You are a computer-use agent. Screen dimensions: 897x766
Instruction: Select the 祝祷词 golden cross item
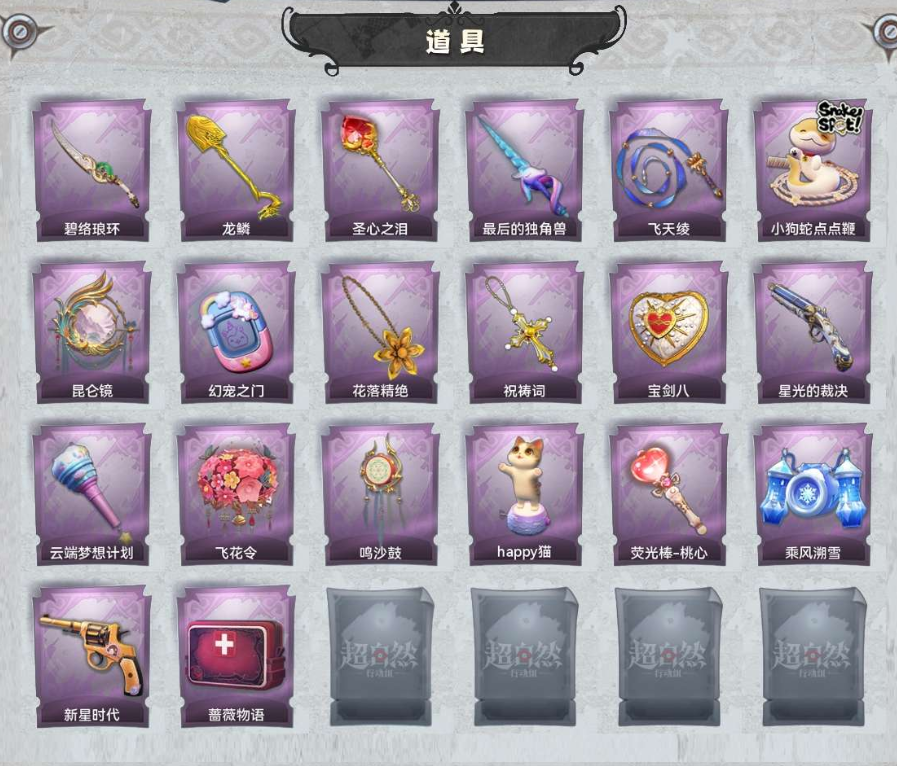(525, 332)
